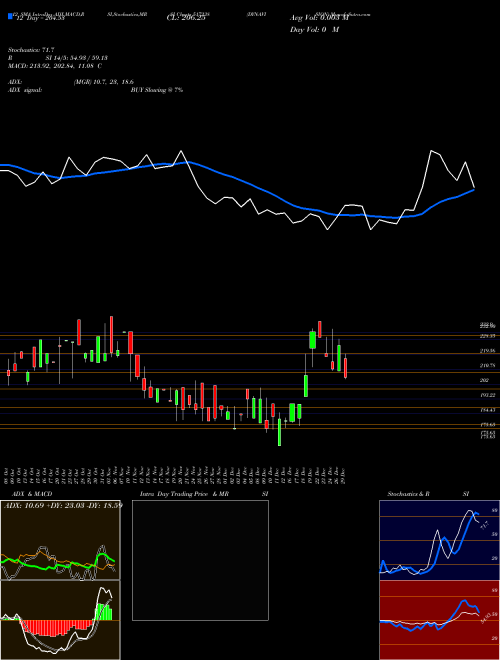
Task: Click the 184.43 price level label
Action: click(x=488, y=410)
